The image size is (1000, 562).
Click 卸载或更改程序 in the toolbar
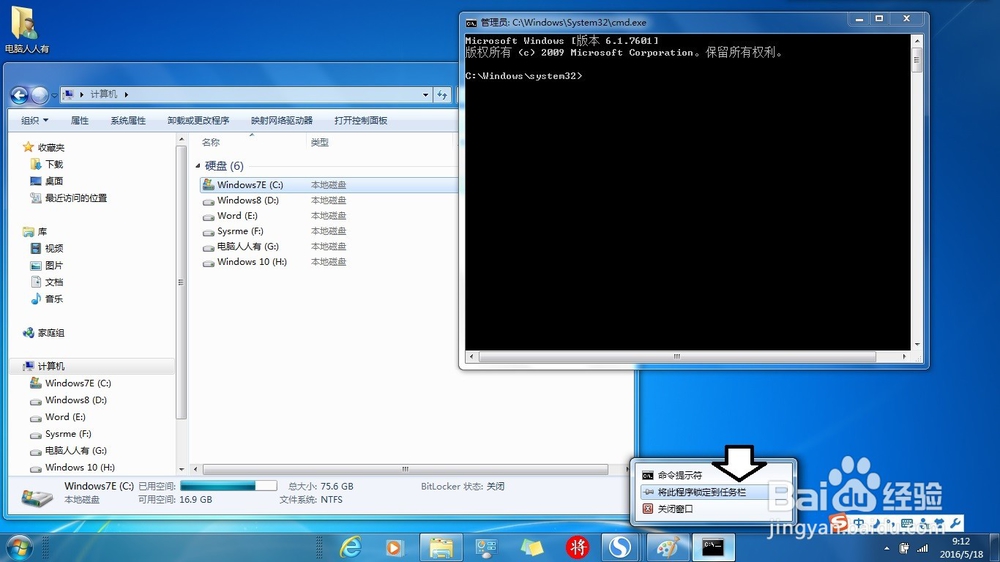tap(198, 121)
